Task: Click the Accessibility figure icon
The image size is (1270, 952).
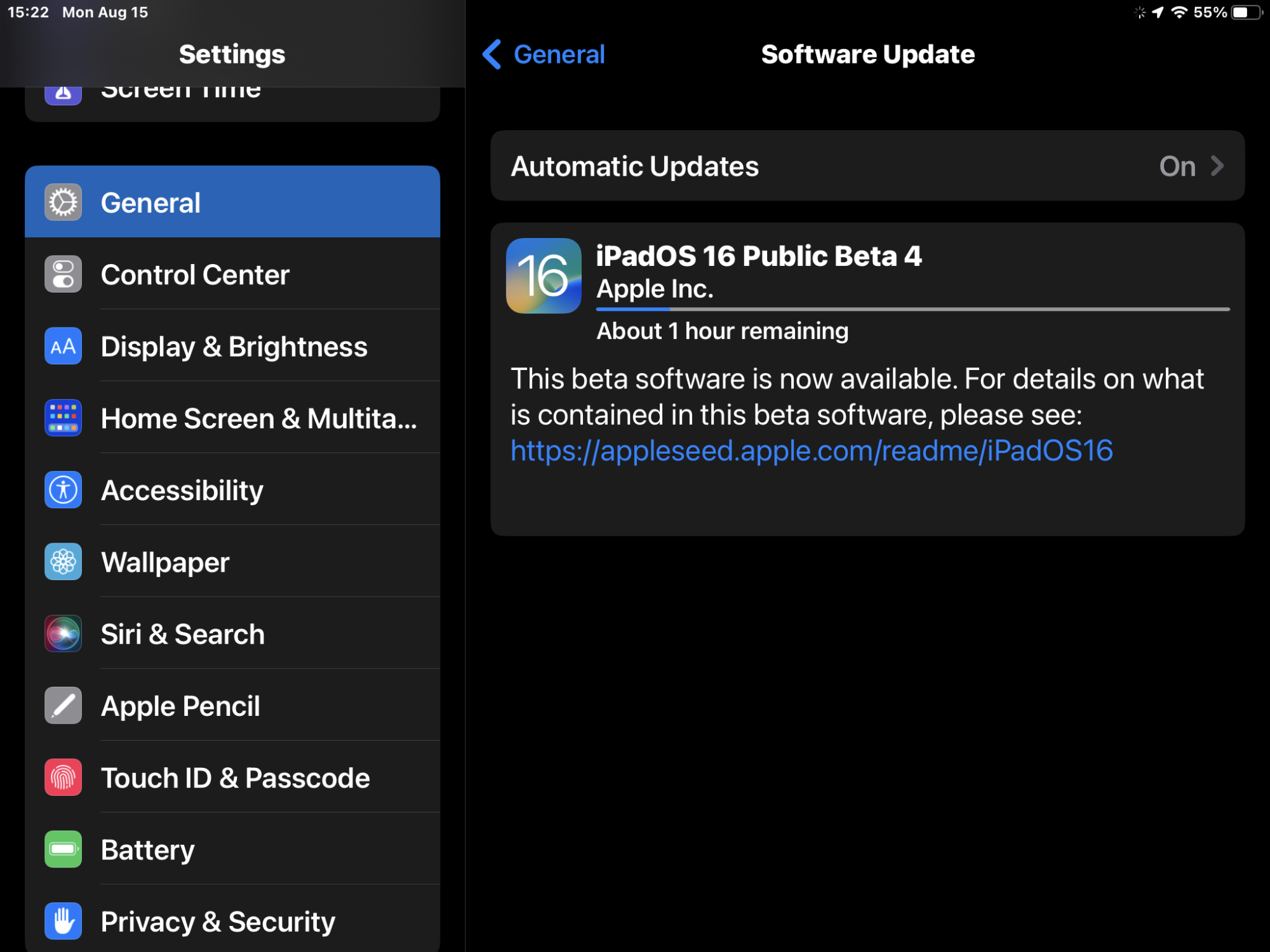Action: (63, 490)
